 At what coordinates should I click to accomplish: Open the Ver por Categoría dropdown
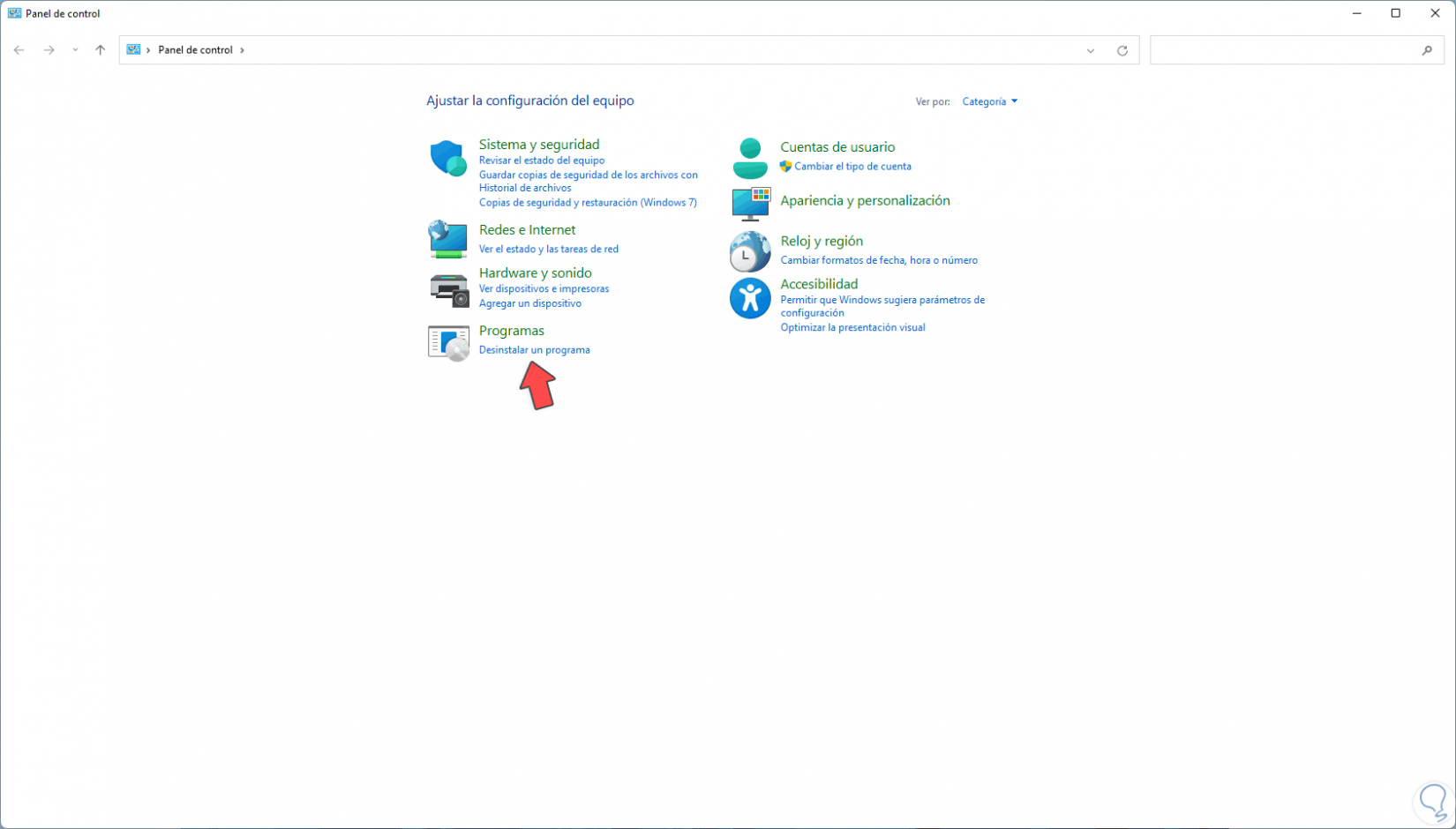pyautogui.click(x=990, y=101)
